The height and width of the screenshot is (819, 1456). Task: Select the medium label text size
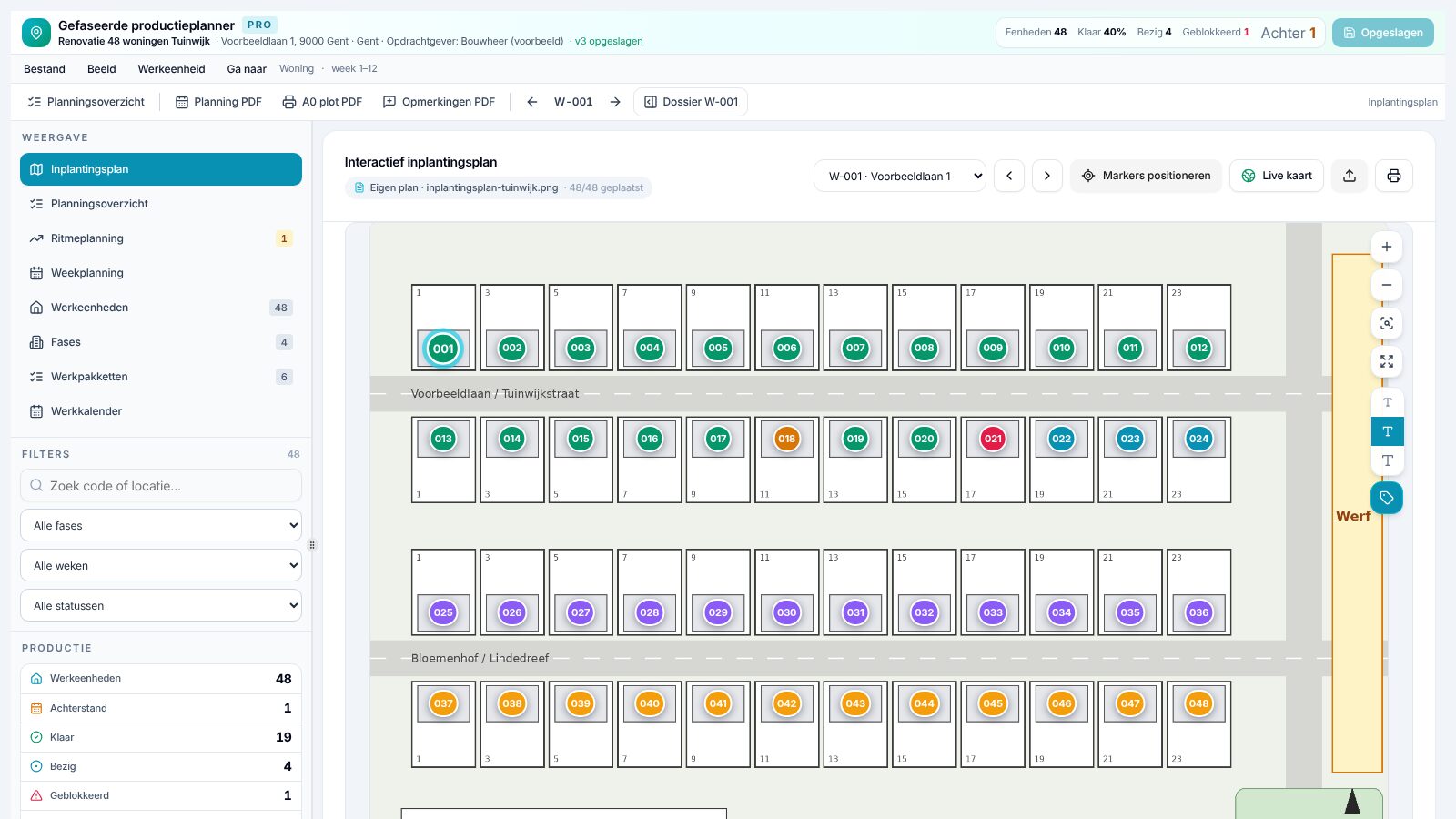[x=1388, y=431]
